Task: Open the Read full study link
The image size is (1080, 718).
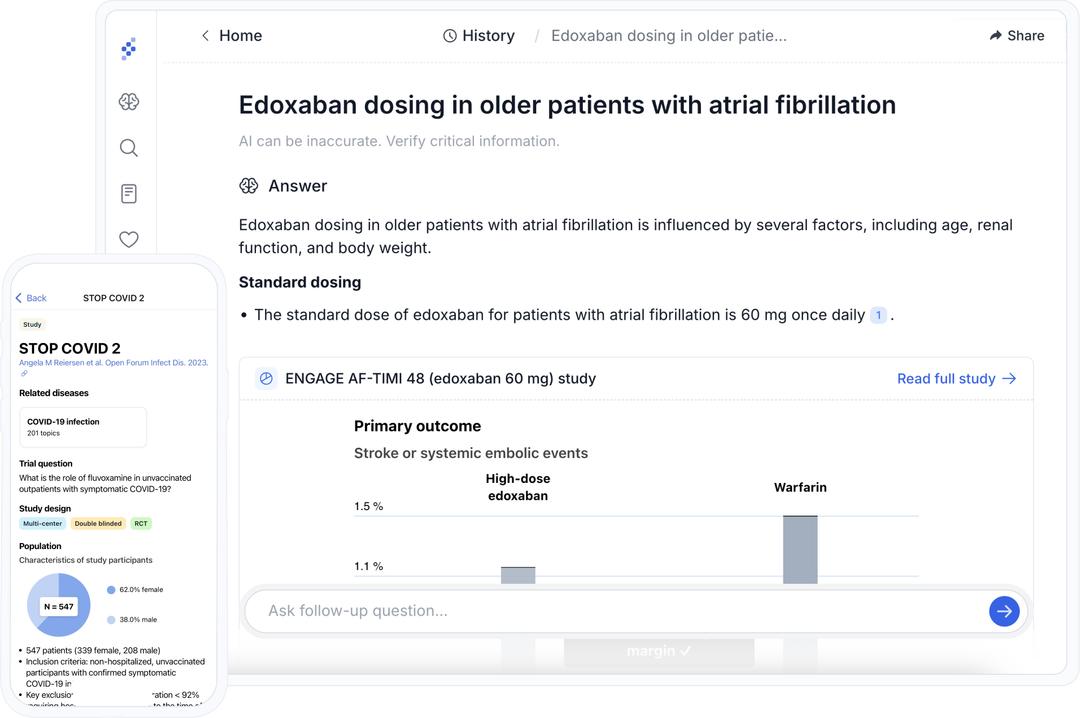Action: 956,378
